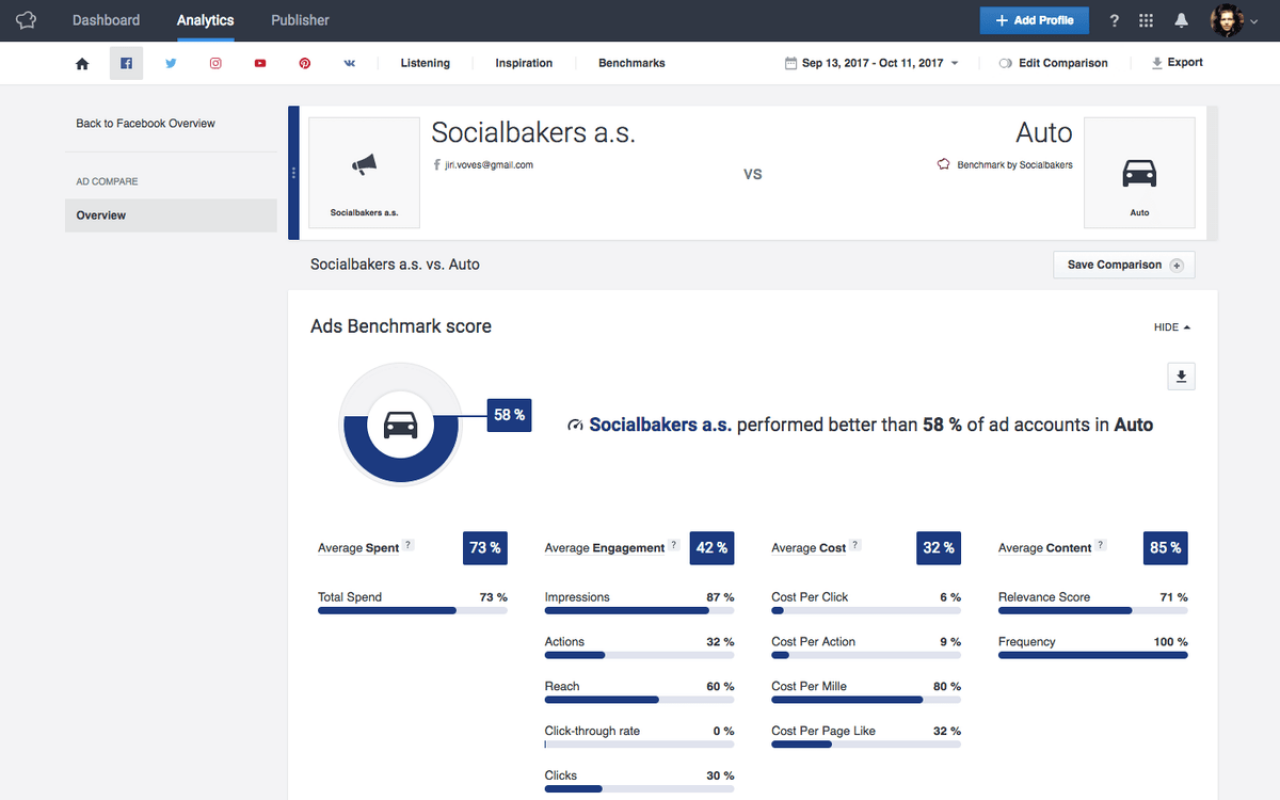
Task: Open the date range dropdown
Action: [872, 63]
